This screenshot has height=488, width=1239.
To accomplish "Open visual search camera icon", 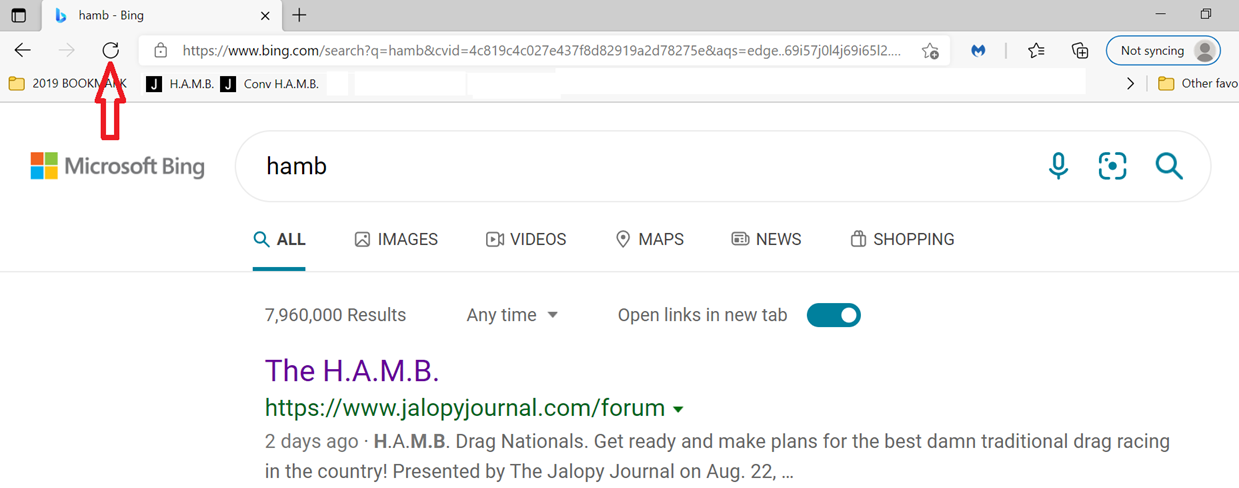I will (x=1112, y=166).
